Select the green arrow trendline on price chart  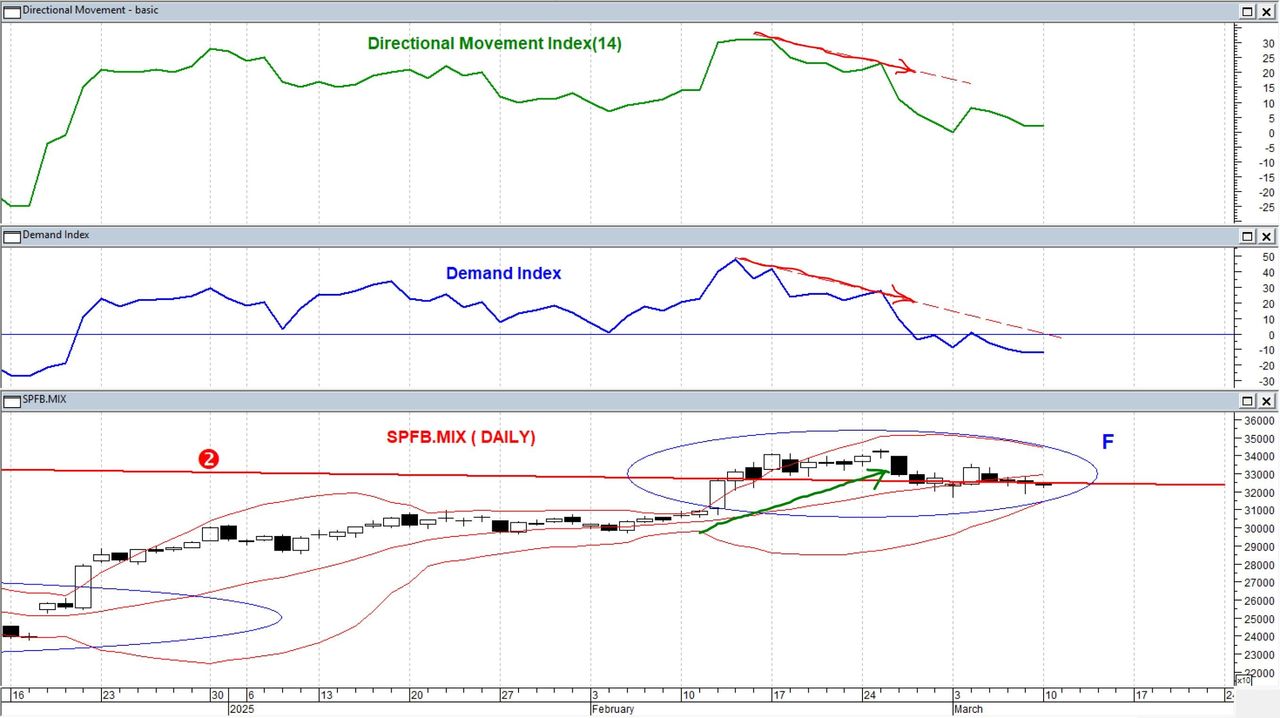tap(790, 502)
